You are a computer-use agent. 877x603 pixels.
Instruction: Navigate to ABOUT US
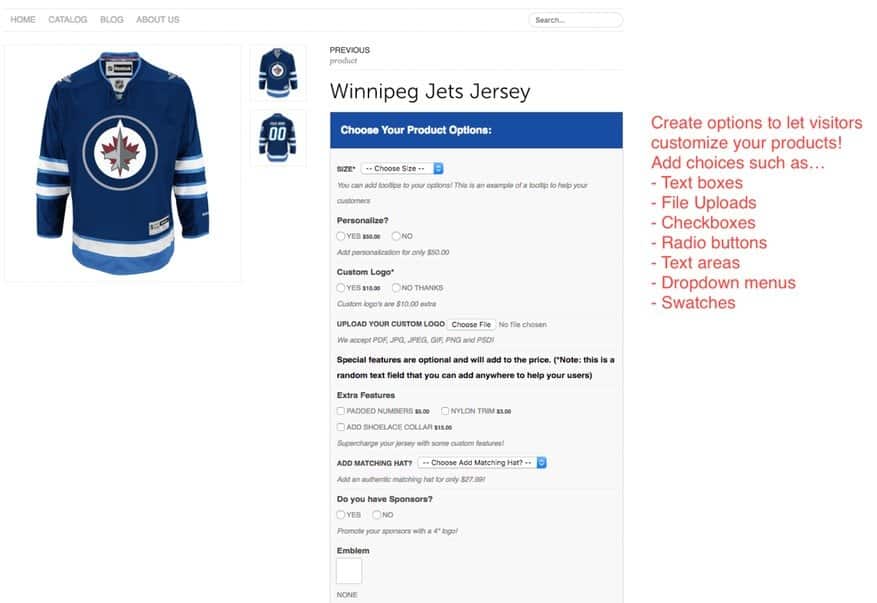click(x=158, y=20)
